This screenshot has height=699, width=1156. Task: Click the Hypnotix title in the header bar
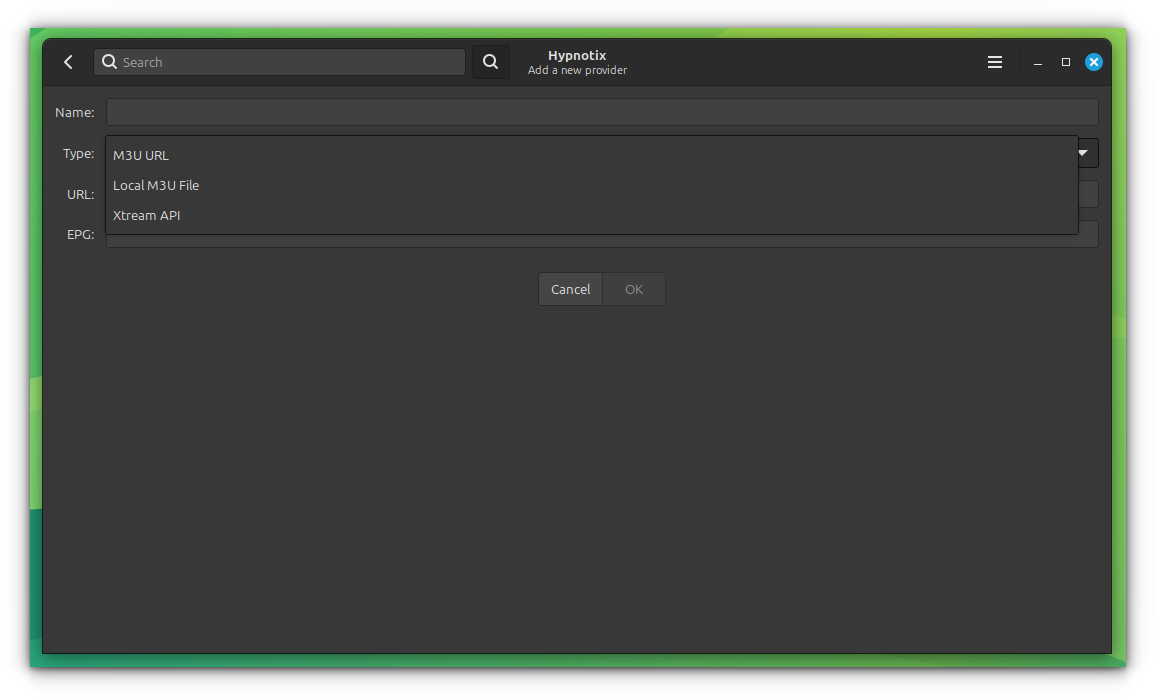pos(577,55)
